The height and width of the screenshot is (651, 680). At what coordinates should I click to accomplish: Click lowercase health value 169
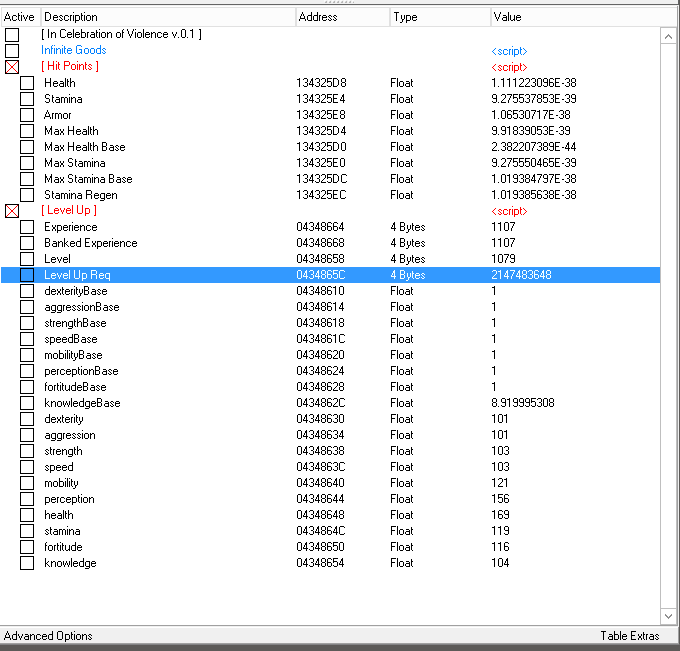point(500,515)
